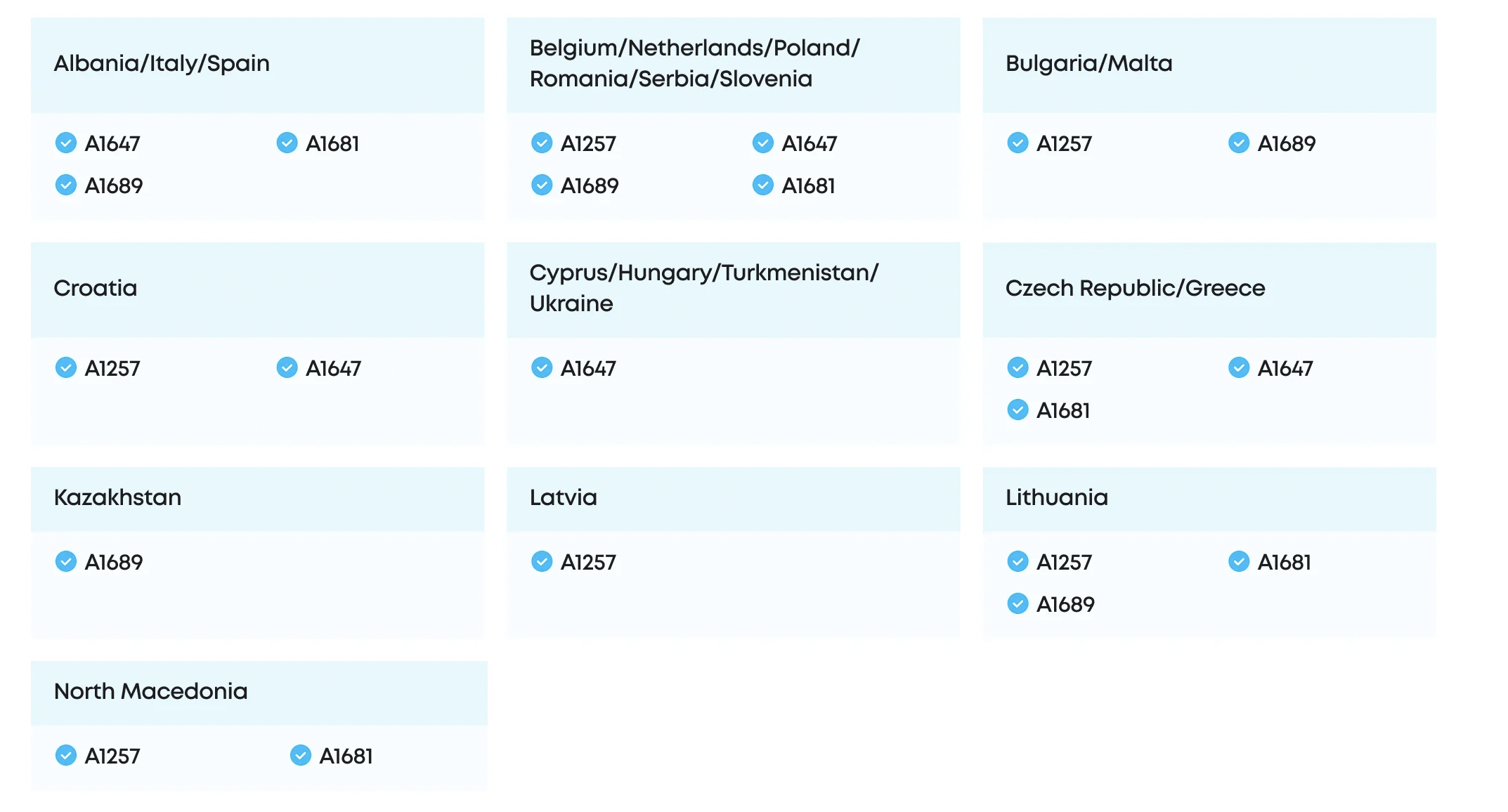Select the Belgium/Netherlands/Poland/Romania/Serbia/Slovenia heading
Viewport: 1508px width, 812px height.
click(x=694, y=63)
